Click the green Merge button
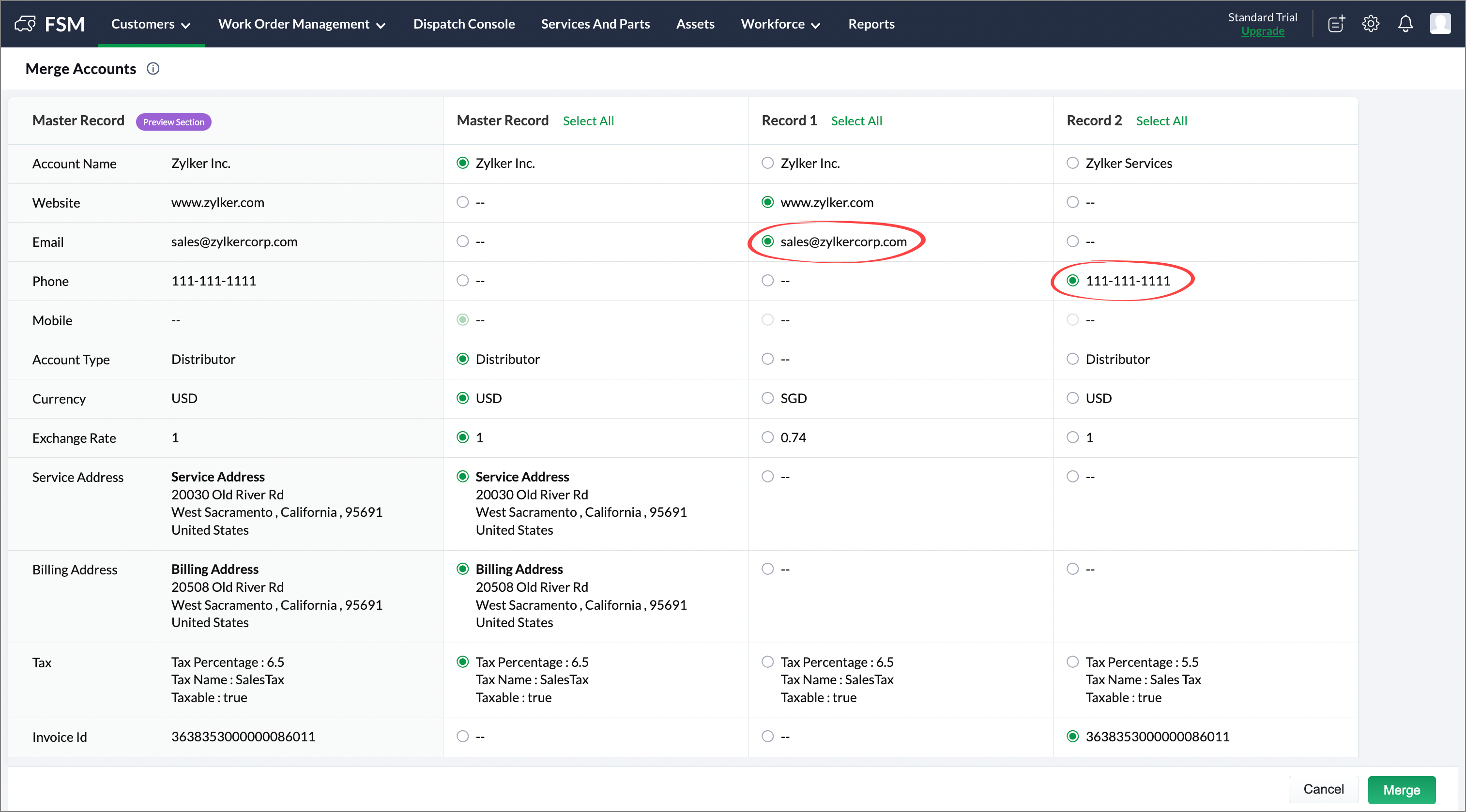Screen dimensions: 1466x812 1401,789
